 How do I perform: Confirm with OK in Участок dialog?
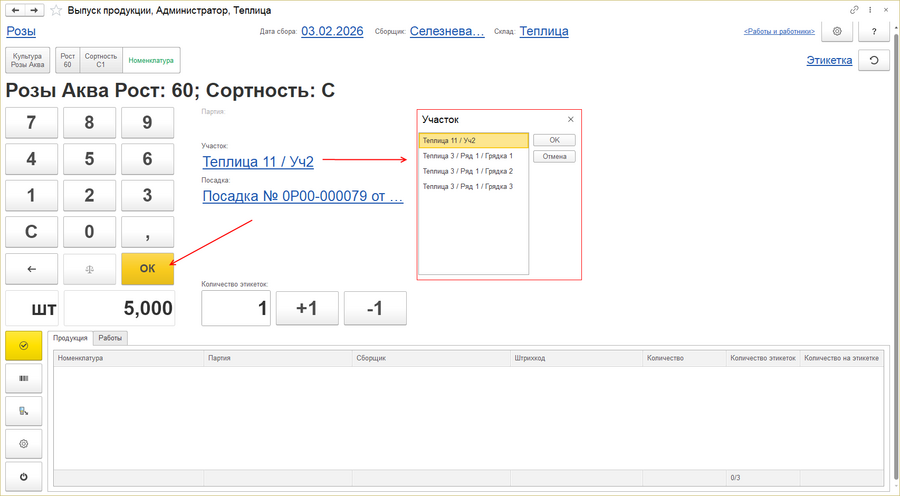[554, 140]
